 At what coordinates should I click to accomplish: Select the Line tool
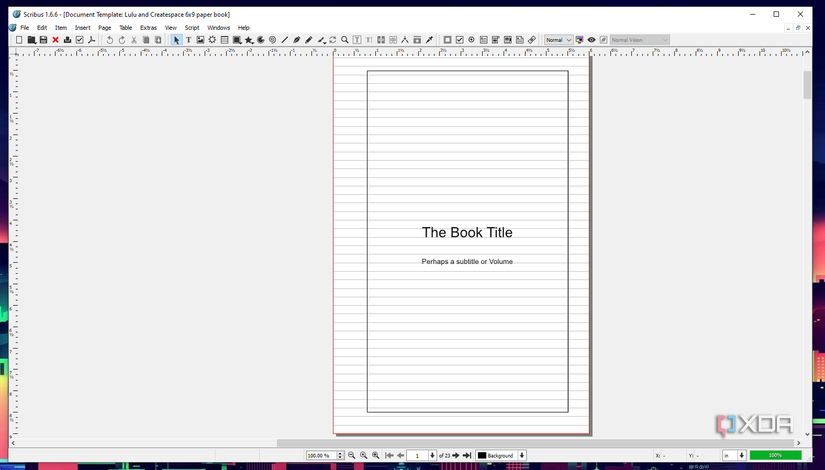coord(285,40)
